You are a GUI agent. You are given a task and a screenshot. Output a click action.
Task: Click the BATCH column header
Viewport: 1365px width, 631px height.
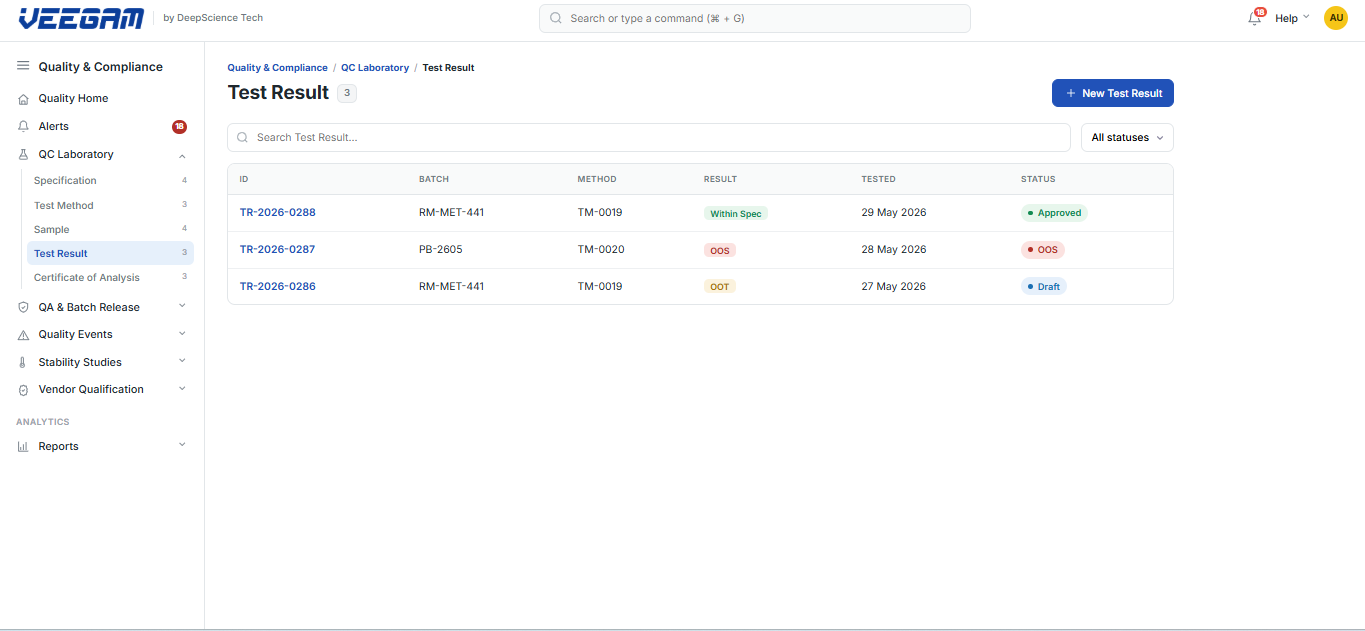(x=434, y=180)
